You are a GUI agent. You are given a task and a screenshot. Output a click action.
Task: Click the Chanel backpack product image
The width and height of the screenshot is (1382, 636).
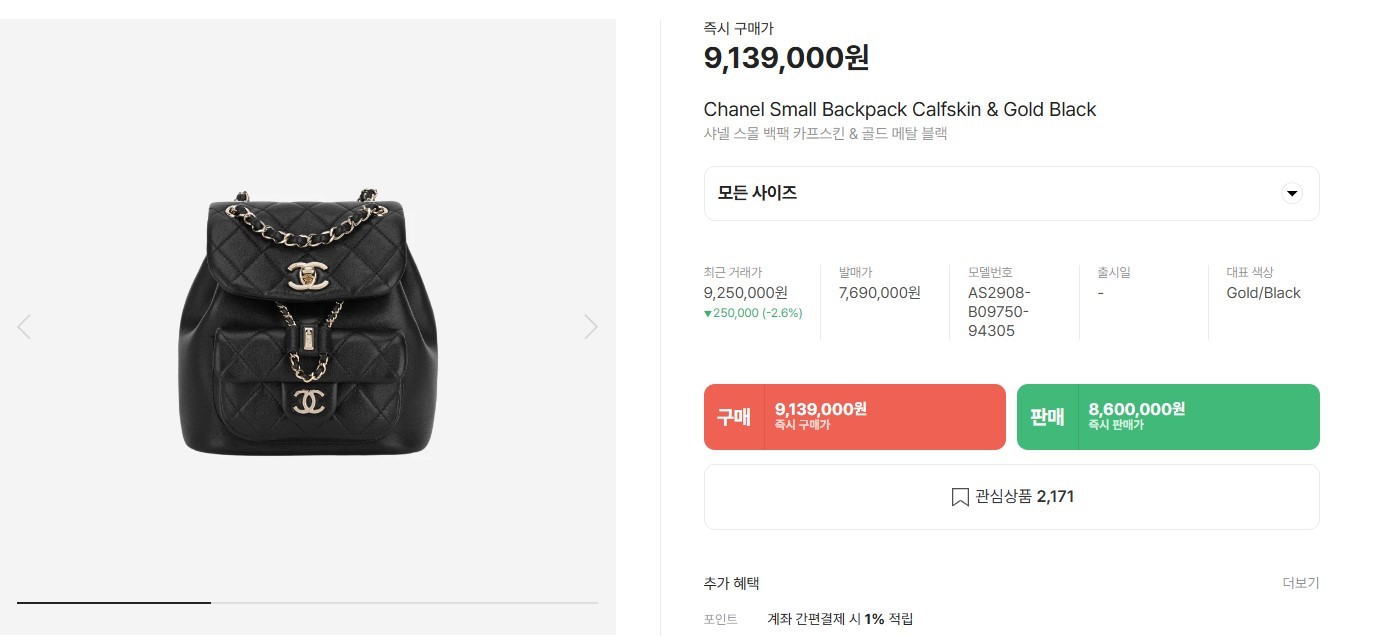coord(308,321)
